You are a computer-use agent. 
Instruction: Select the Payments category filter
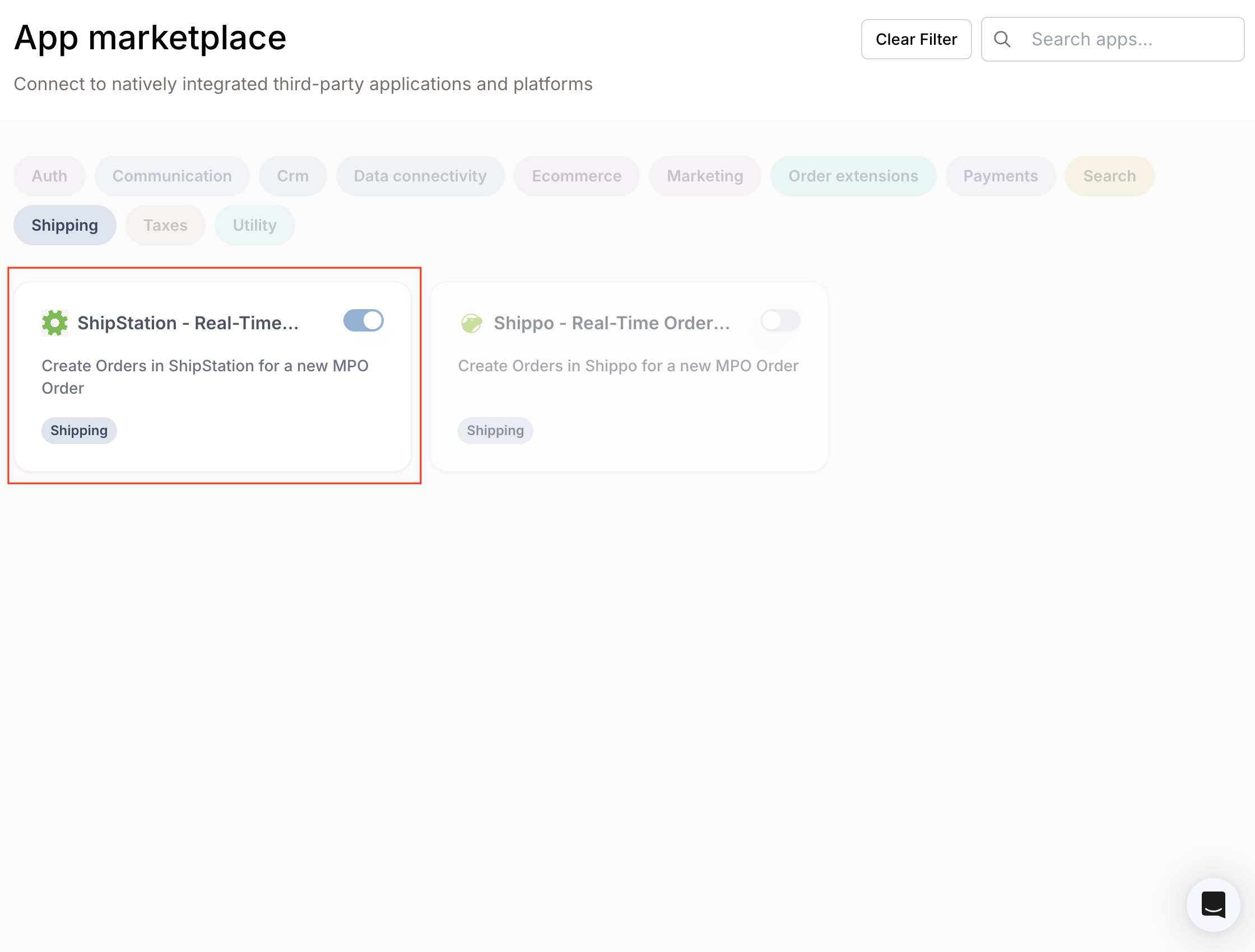pyautogui.click(x=1000, y=176)
